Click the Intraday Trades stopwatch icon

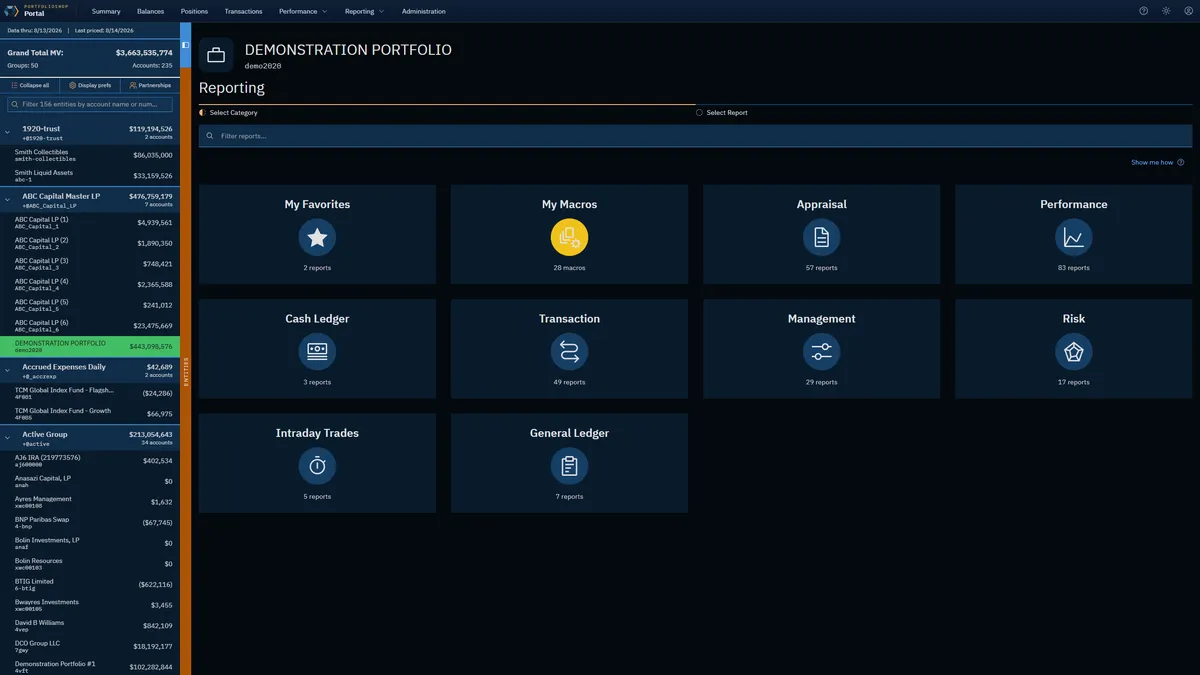pyautogui.click(x=317, y=466)
